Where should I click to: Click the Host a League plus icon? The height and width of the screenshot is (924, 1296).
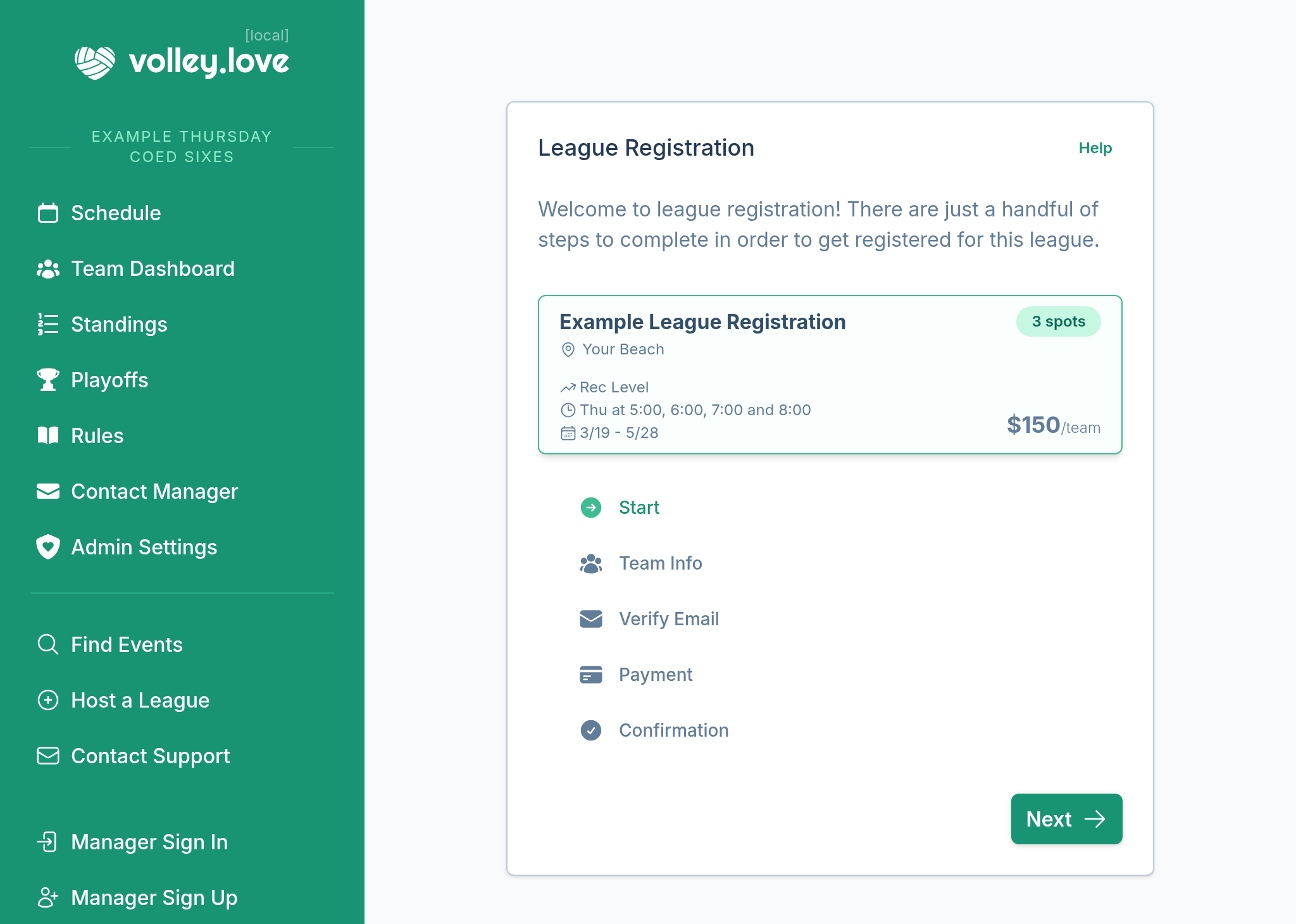pyautogui.click(x=48, y=701)
